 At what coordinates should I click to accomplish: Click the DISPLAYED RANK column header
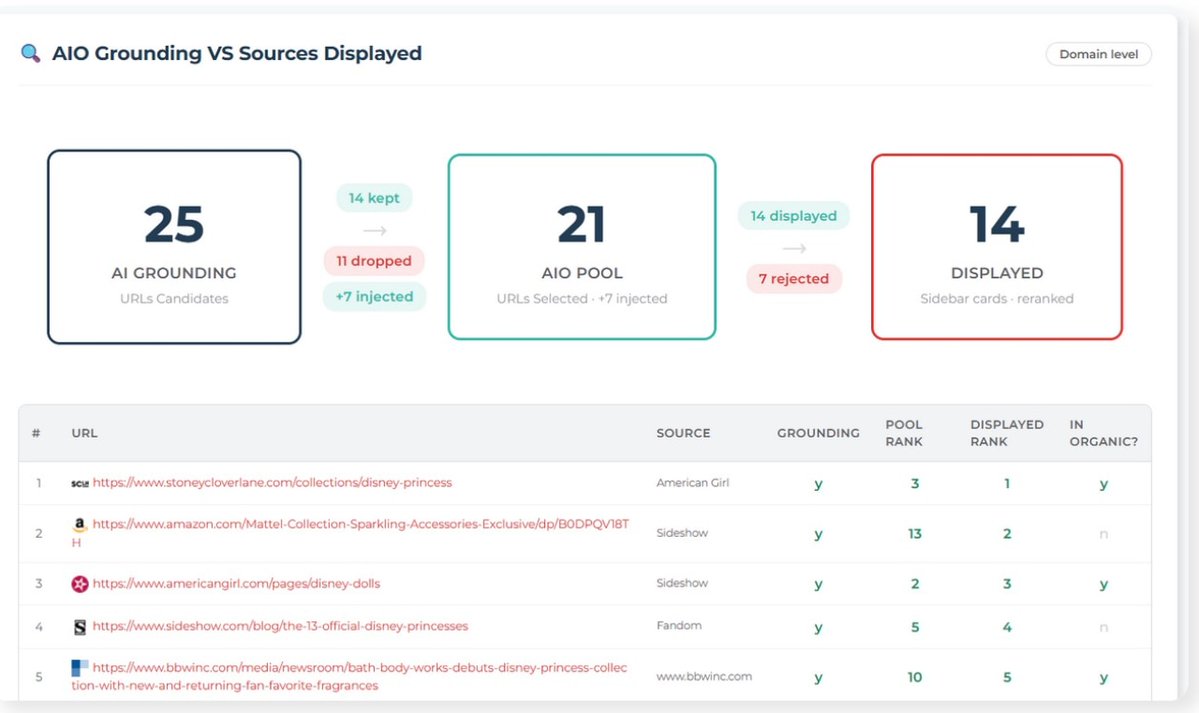pos(1006,433)
